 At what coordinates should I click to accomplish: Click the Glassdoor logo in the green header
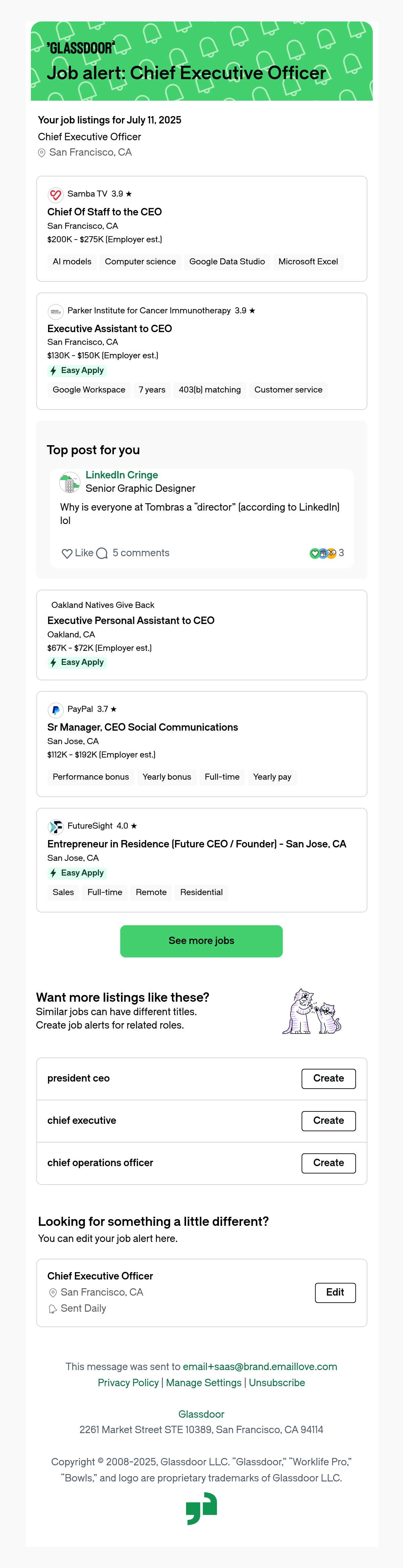[x=81, y=48]
